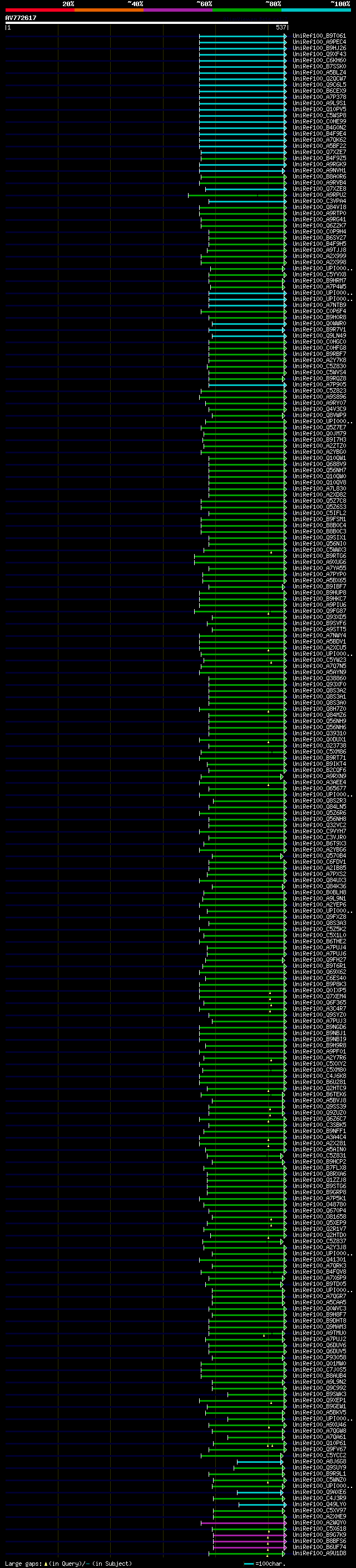
Task: Select the UniRef100_A7L830 label
Action: [x=319, y=489]
